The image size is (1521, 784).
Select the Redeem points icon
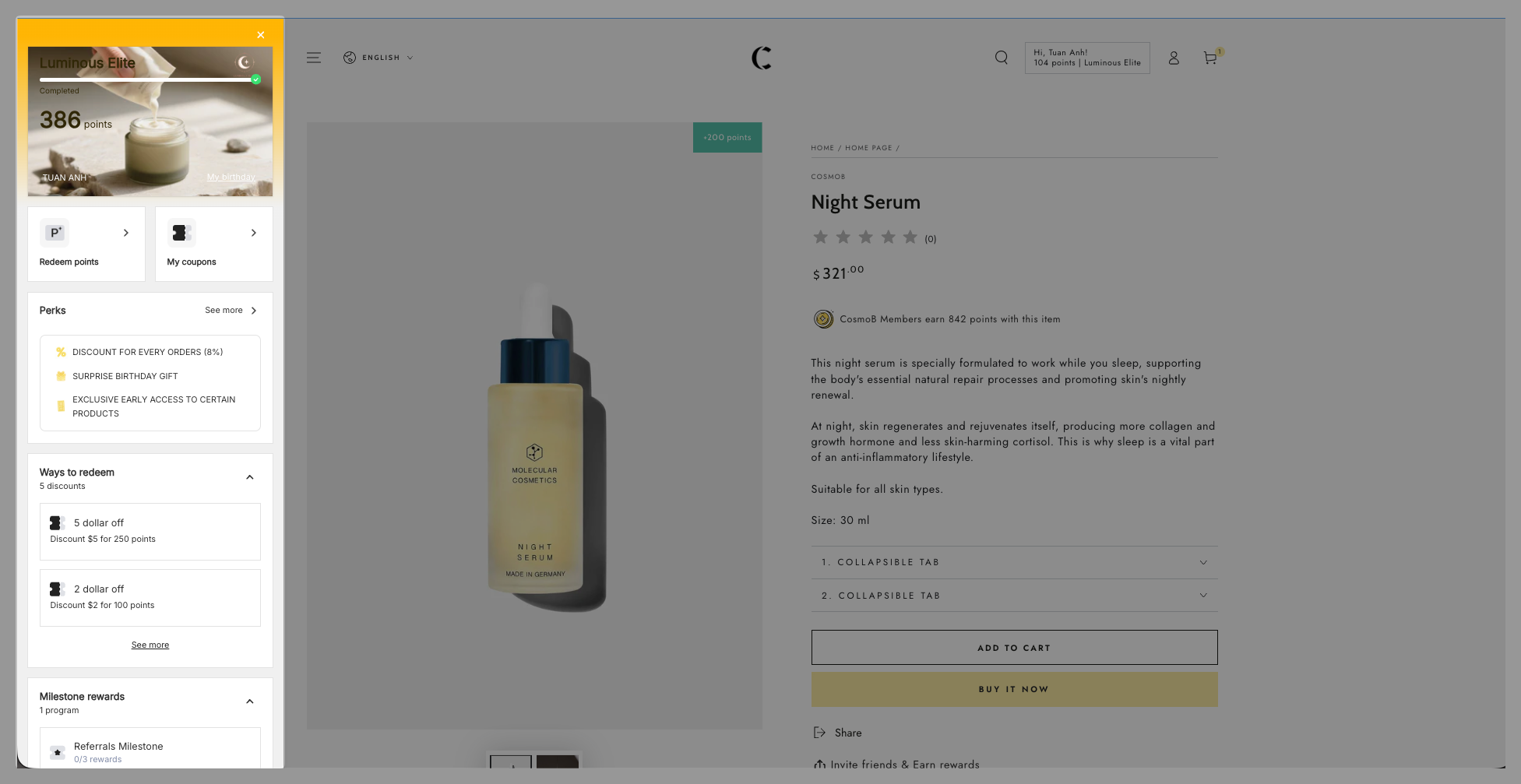55,233
